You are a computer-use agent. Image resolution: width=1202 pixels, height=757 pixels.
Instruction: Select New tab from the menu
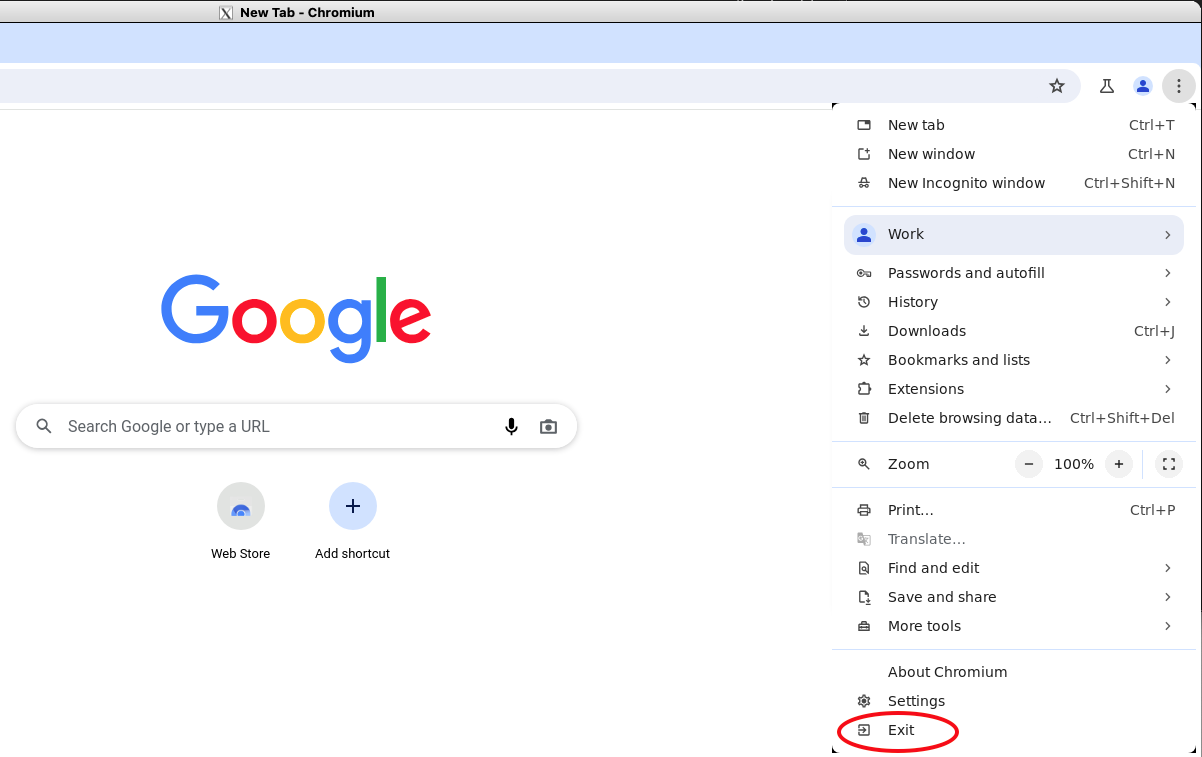[x=1014, y=125]
